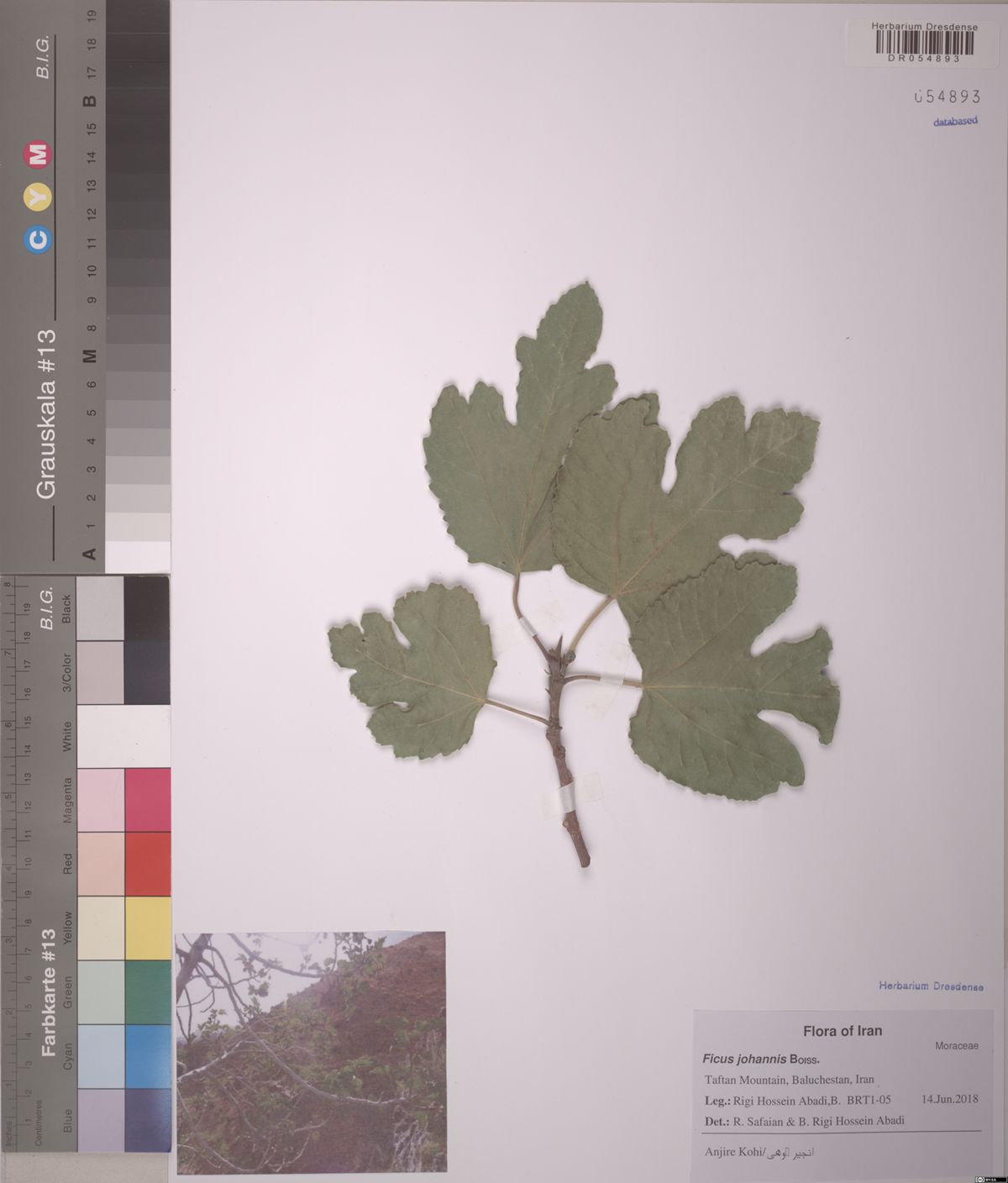Viewport: 1008px width, 1183px height.
Task: Click the species name 'Ficus johannis'
Action: tap(738, 1059)
